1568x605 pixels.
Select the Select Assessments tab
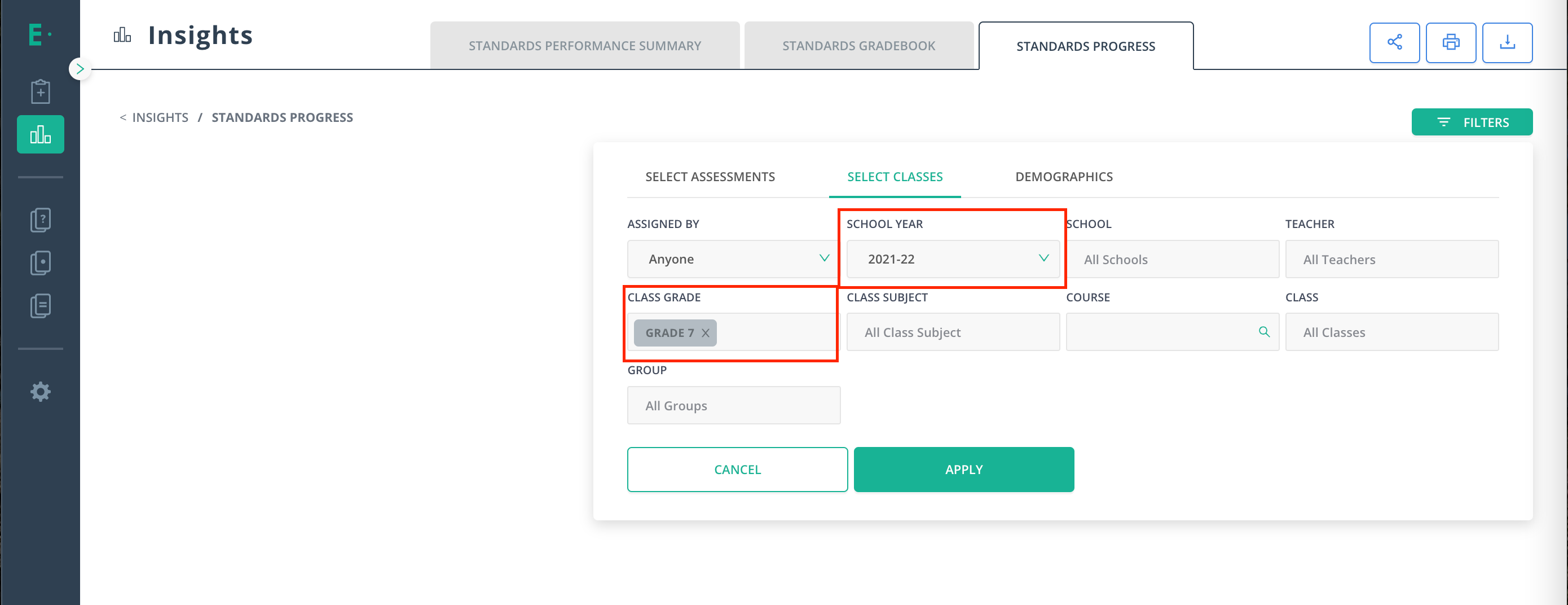click(710, 177)
